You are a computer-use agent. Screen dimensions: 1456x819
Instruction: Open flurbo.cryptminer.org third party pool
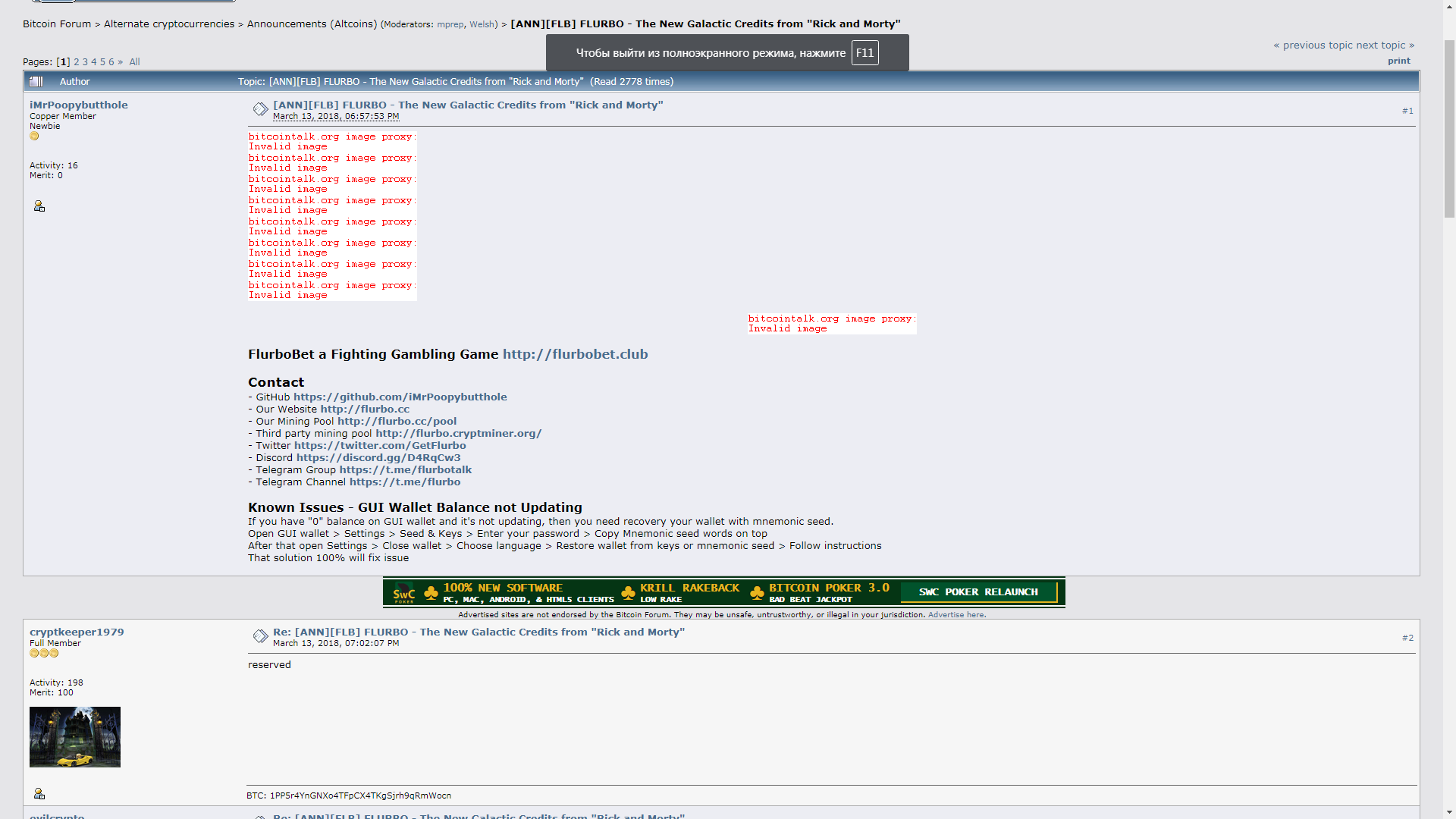tap(458, 434)
